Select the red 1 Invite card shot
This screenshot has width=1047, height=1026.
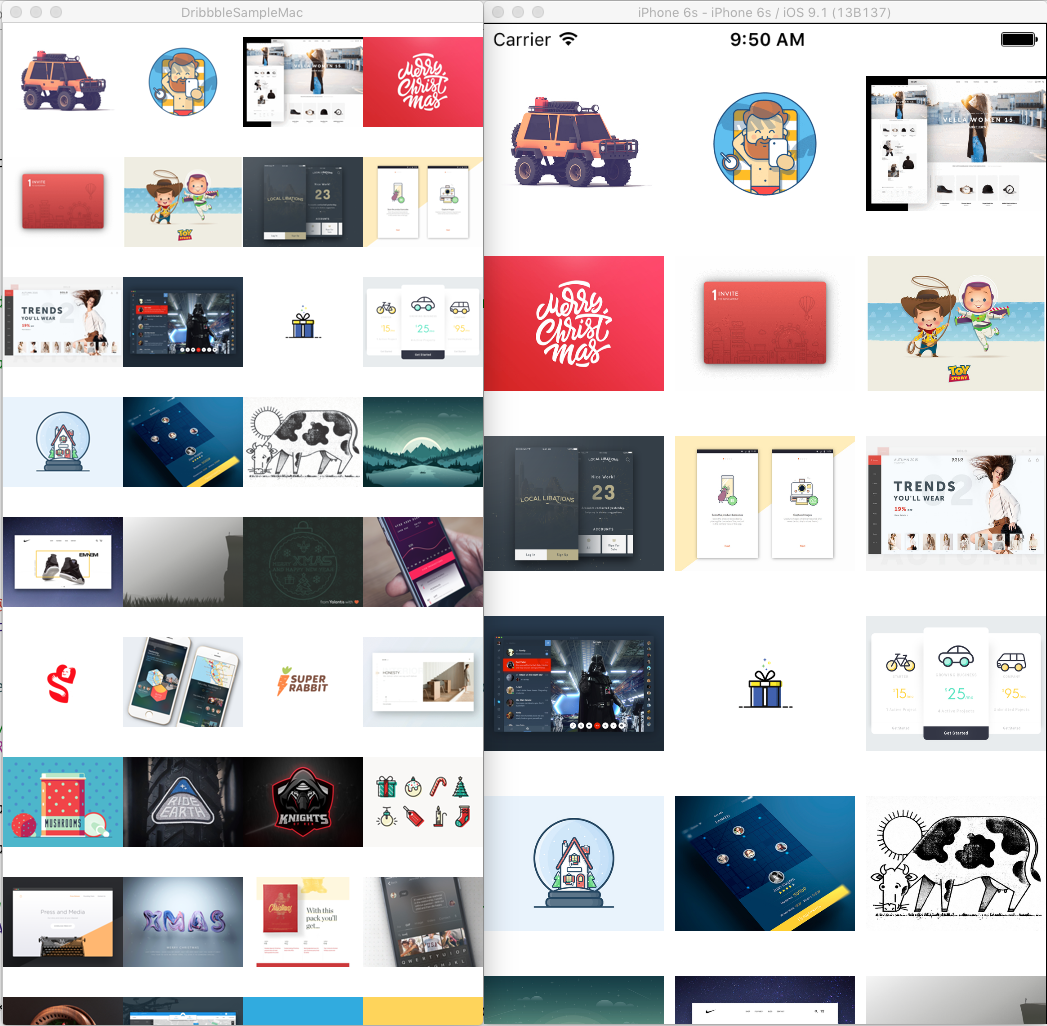click(764, 323)
